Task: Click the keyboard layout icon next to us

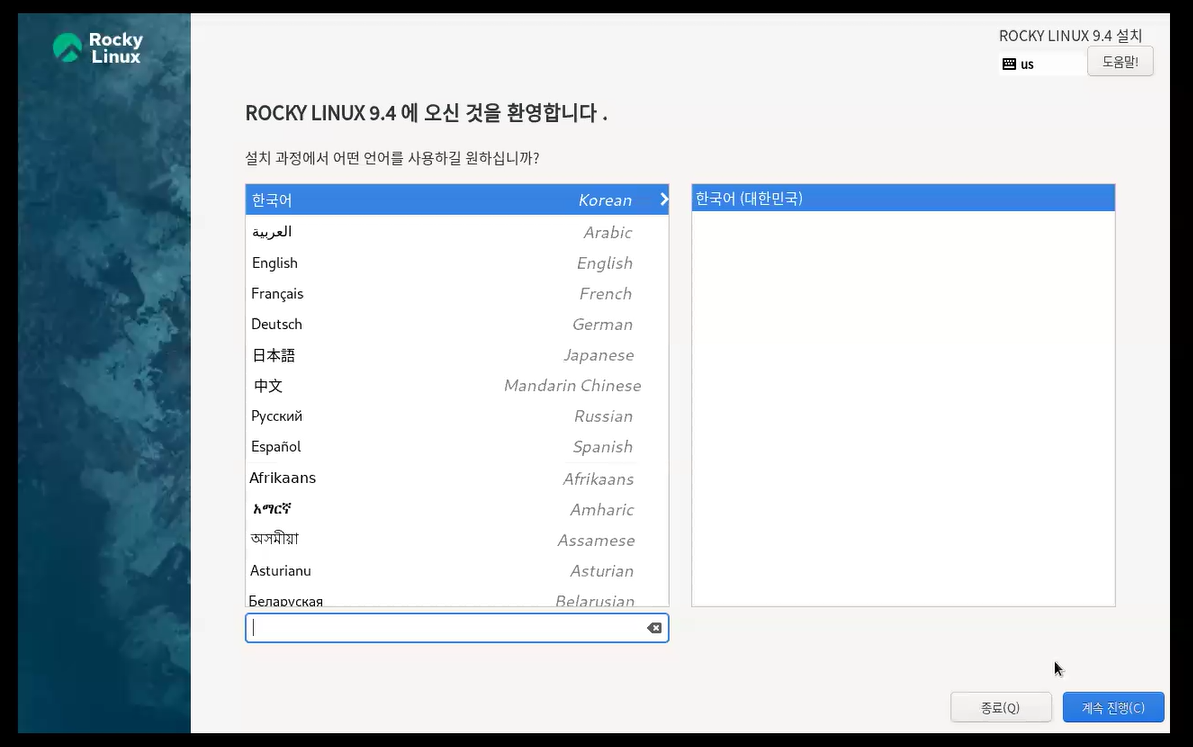Action: tap(1009, 64)
